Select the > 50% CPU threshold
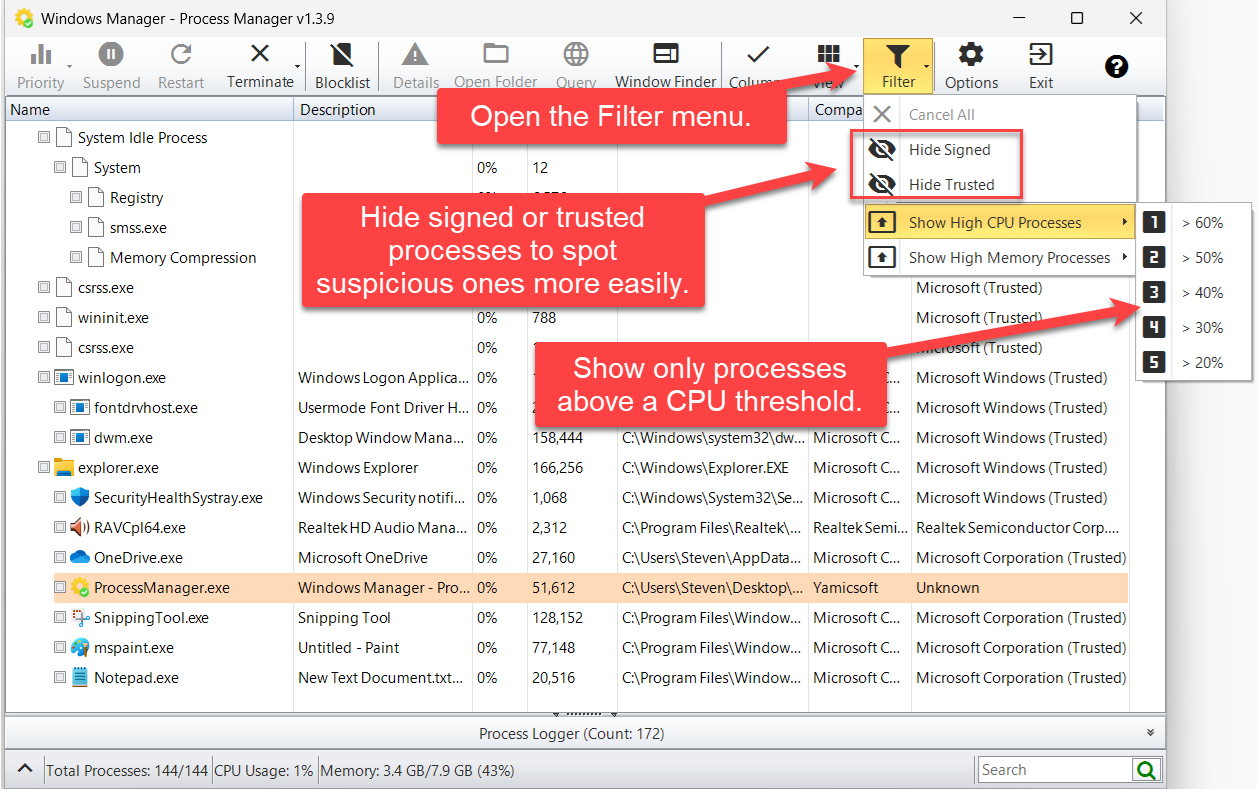Viewport: 1257px width, 789px height. tap(1193, 258)
